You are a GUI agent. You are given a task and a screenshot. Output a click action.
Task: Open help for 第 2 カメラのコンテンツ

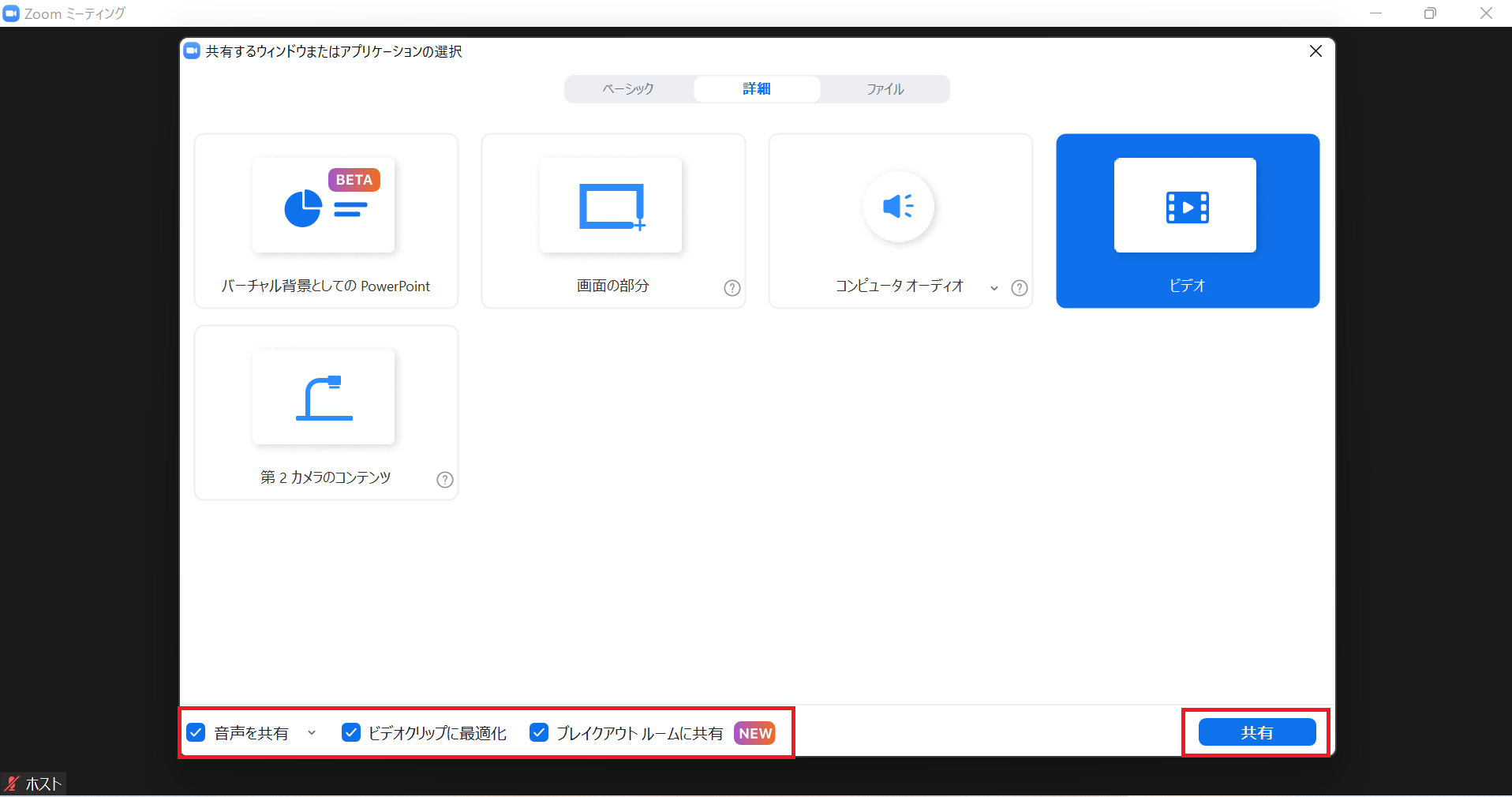(x=445, y=480)
